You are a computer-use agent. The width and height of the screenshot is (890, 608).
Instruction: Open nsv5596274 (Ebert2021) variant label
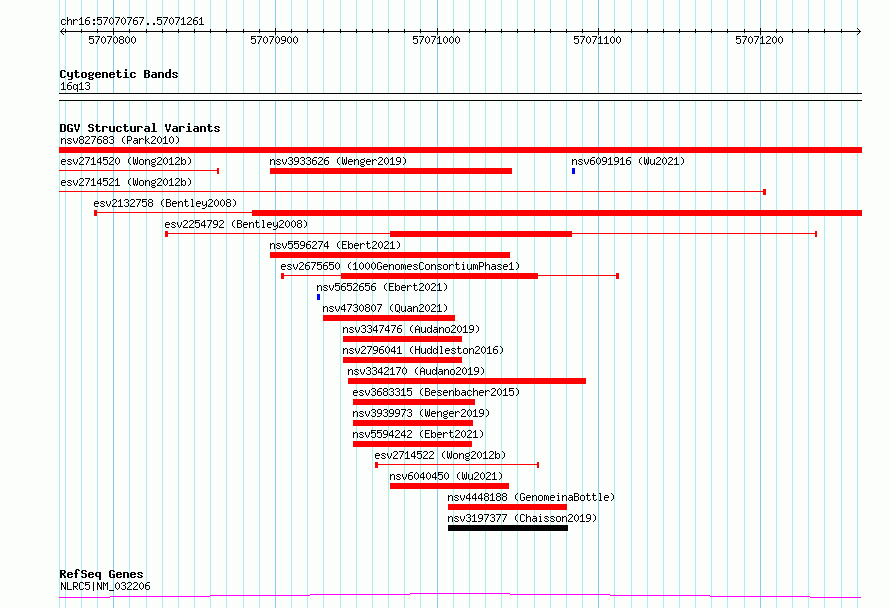335,245
